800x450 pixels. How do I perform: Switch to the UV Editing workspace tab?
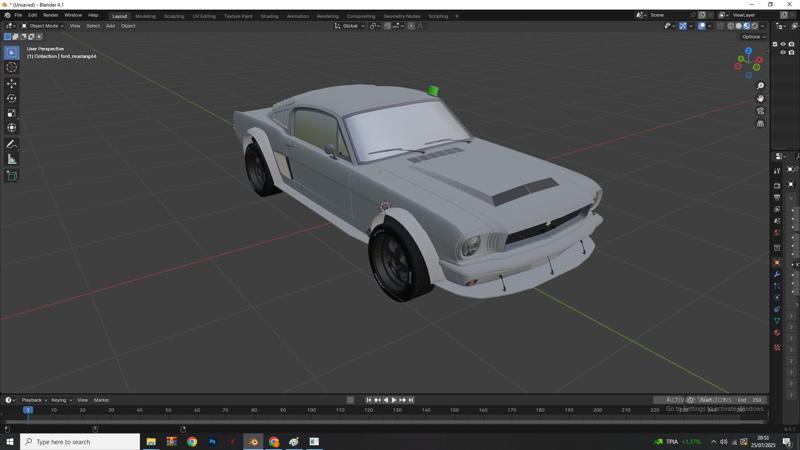pos(204,16)
